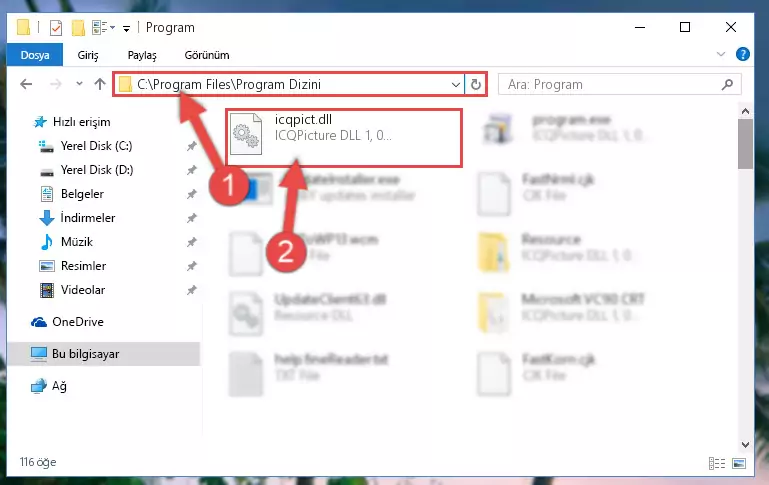
Task: Close the Program window
Action: click(x=731, y=27)
